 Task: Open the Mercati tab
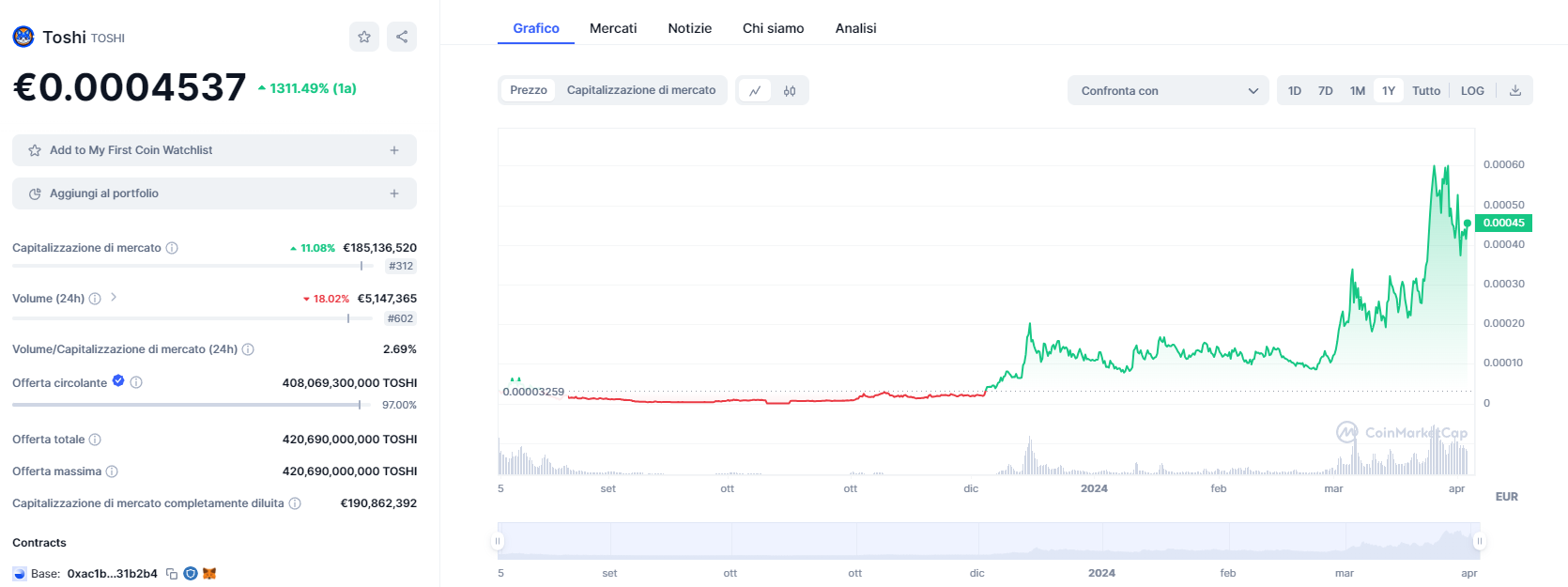tap(613, 28)
